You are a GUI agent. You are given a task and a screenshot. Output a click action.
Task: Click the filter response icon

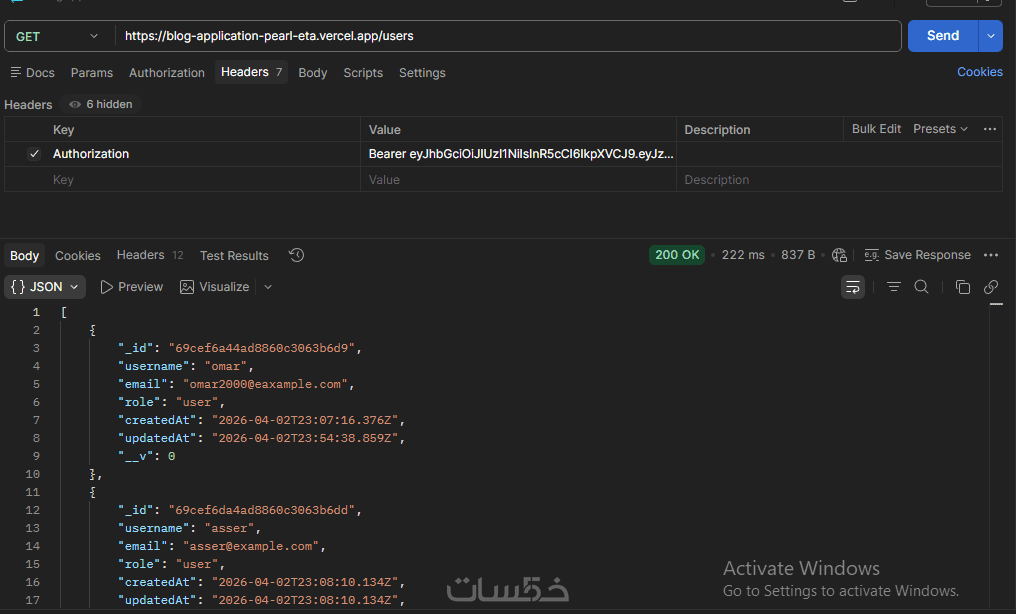coord(894,287)
